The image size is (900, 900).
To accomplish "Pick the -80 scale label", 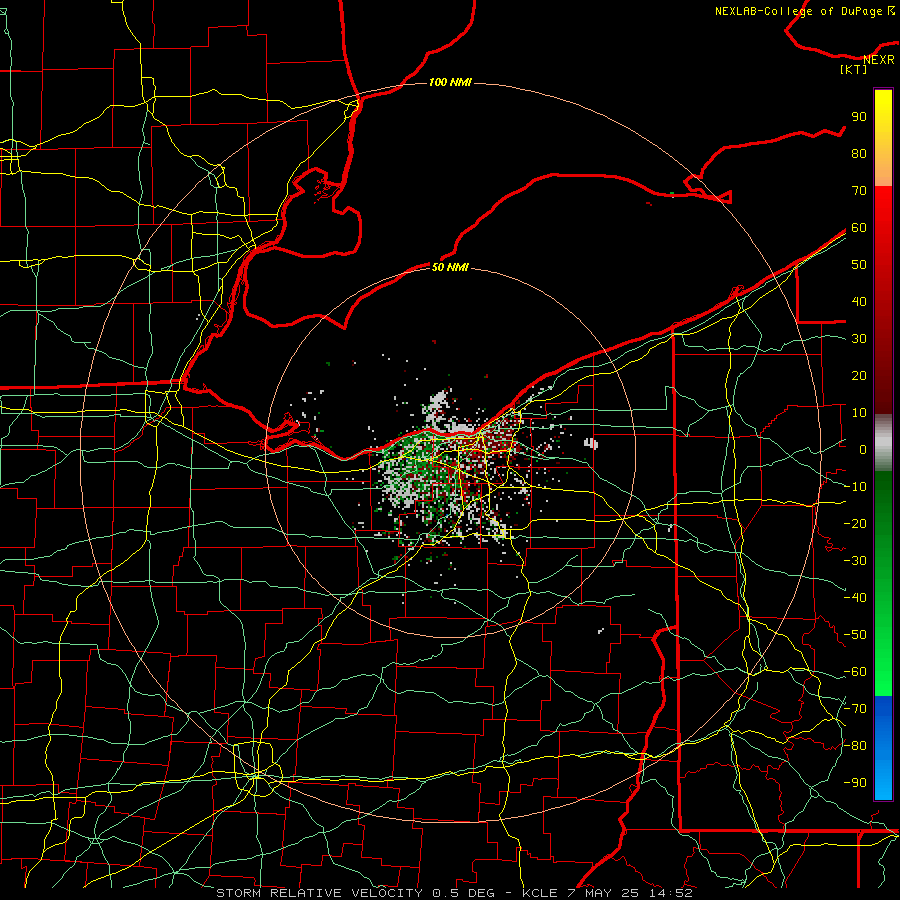I will pos(855,746).
